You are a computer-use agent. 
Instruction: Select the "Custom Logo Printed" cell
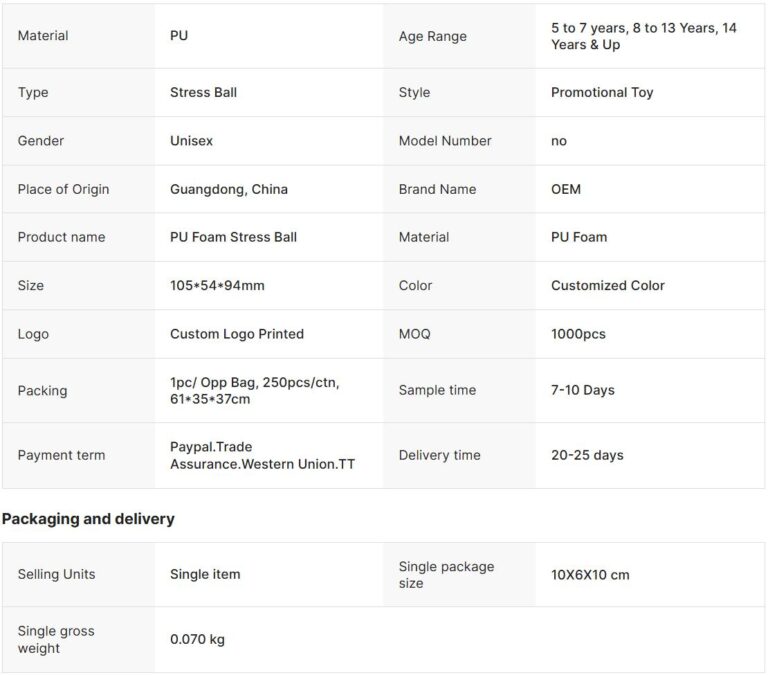point(237,334)
